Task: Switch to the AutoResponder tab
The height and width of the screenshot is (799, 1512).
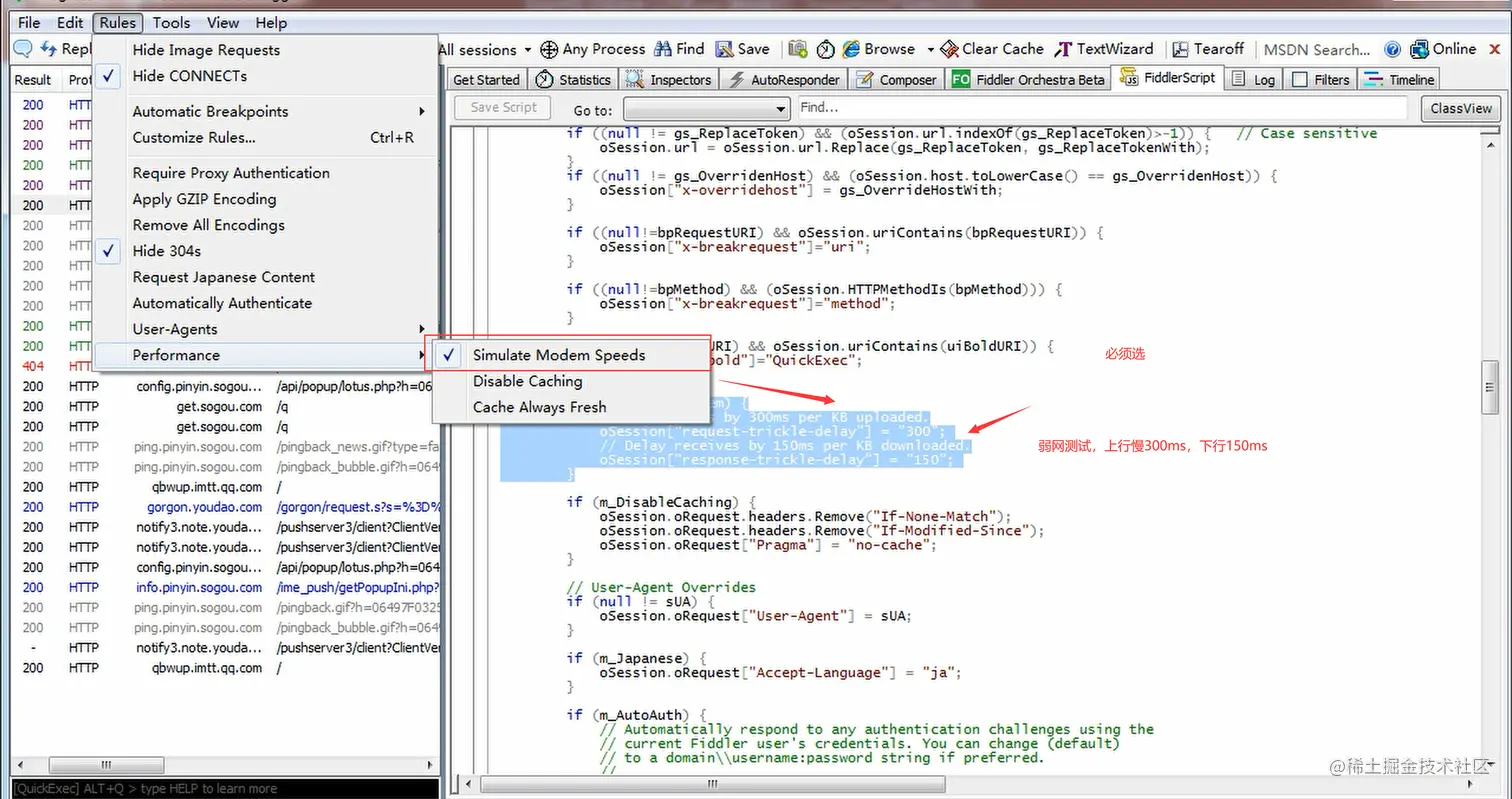Action: 783,80
